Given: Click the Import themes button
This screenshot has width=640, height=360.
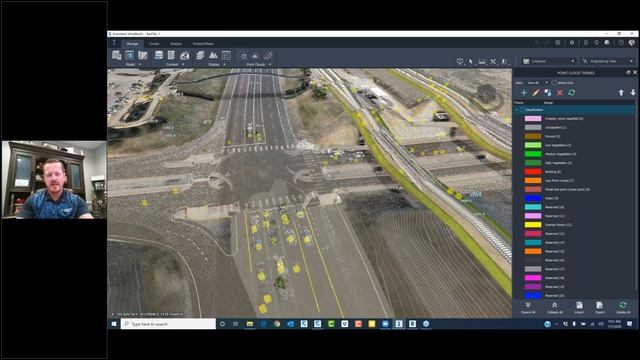Looking at the screenshot, I should (579, 308).
